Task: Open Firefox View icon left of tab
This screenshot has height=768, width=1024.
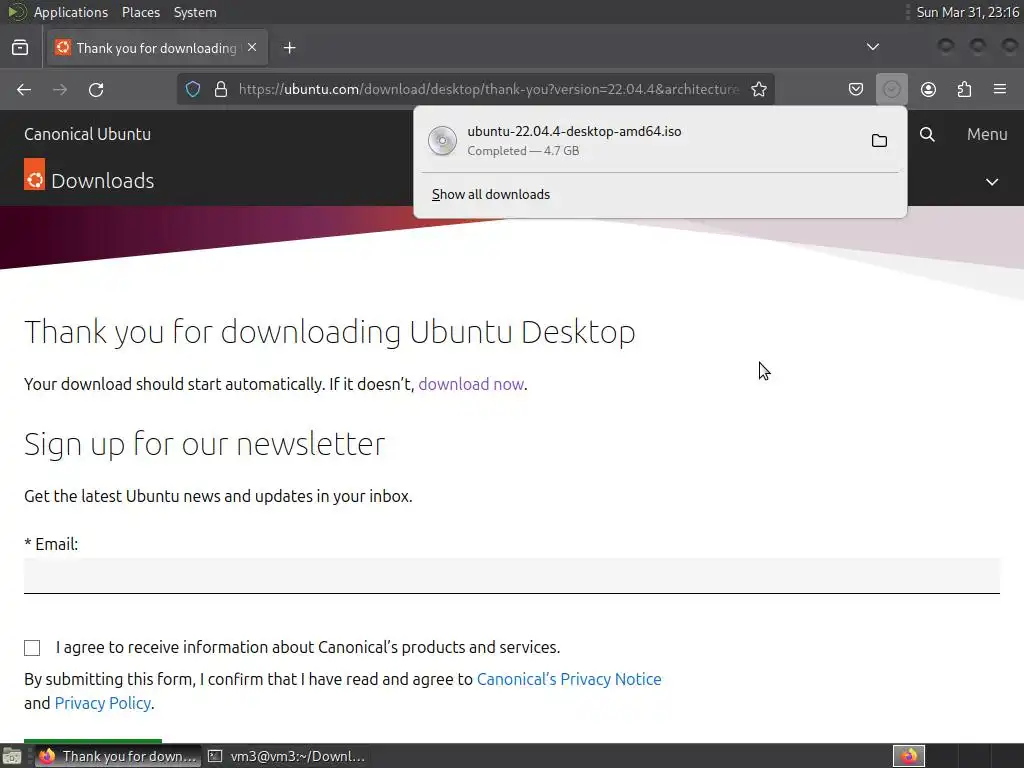Action: [20, 48]
